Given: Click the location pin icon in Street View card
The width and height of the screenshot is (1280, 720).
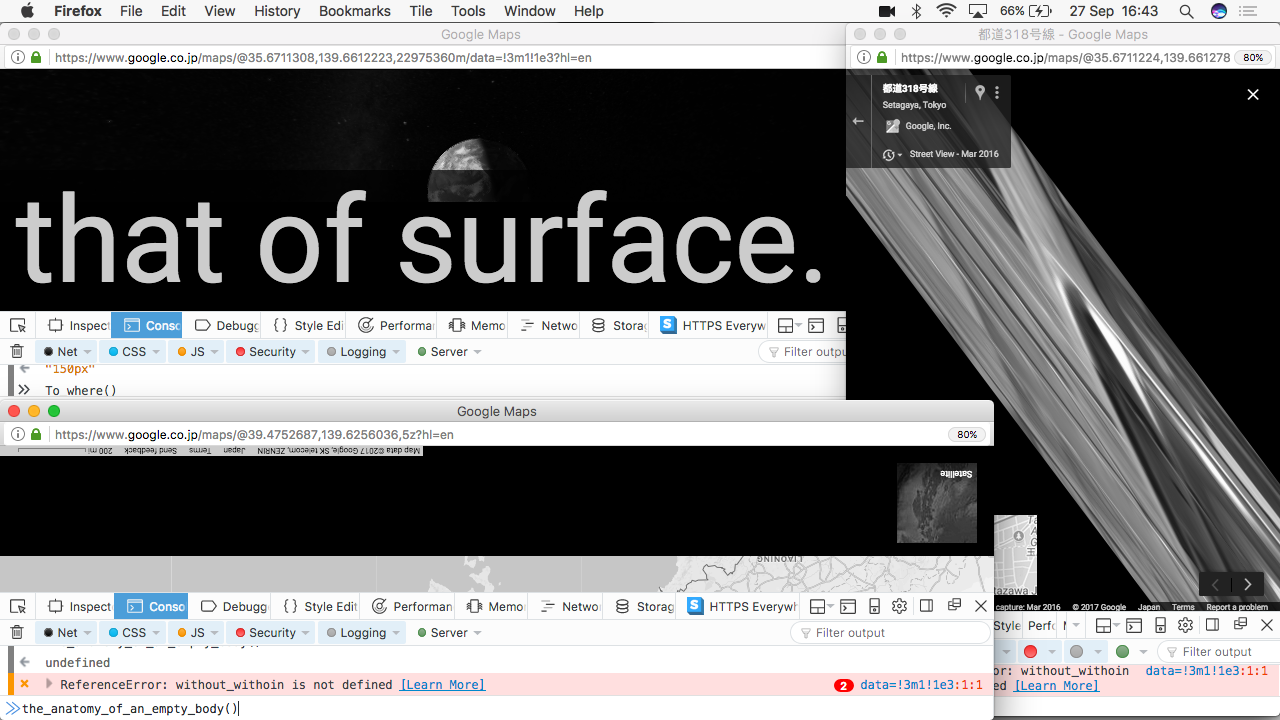Looking at the screenshot, I should click(980, 92).
